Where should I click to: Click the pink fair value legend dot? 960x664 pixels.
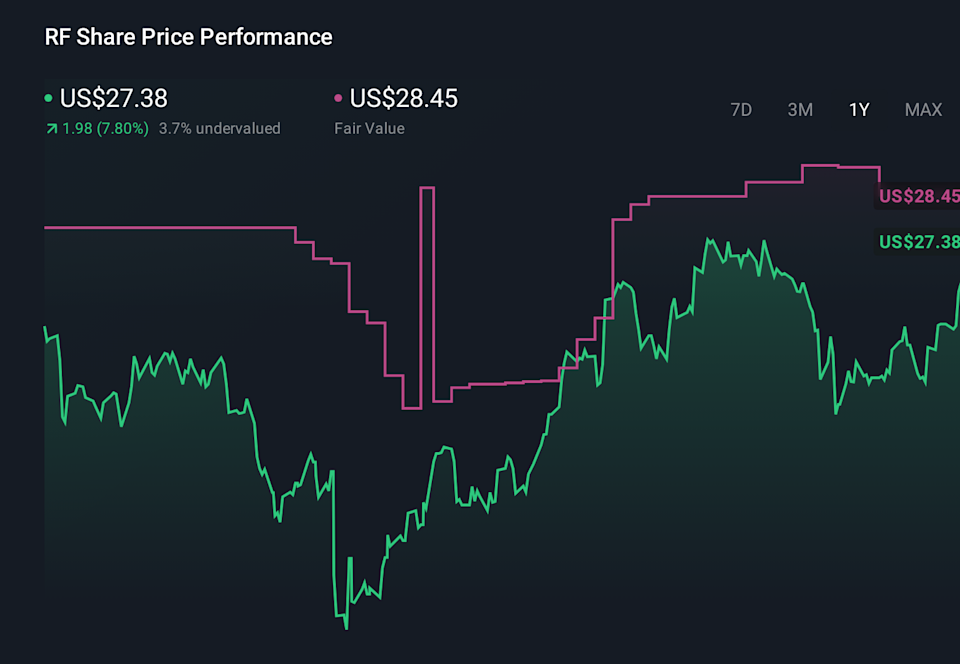tap(338, 98)
